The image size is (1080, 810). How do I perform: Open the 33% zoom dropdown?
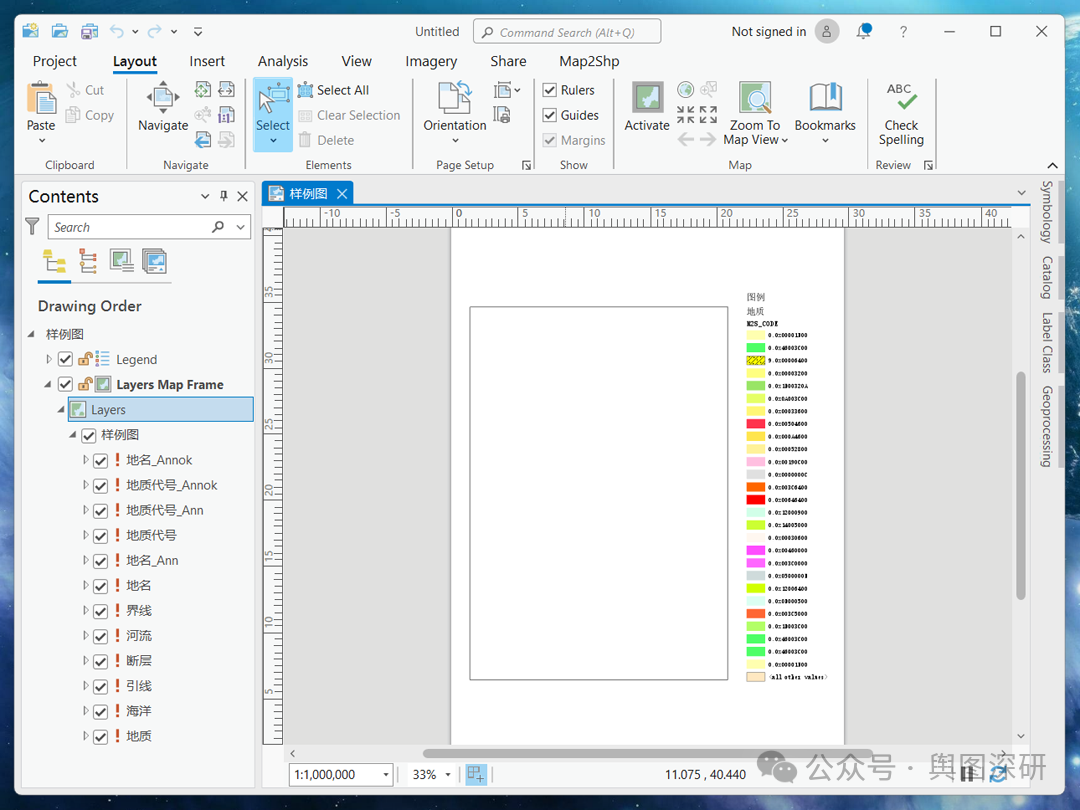click(x=448, y=775)
